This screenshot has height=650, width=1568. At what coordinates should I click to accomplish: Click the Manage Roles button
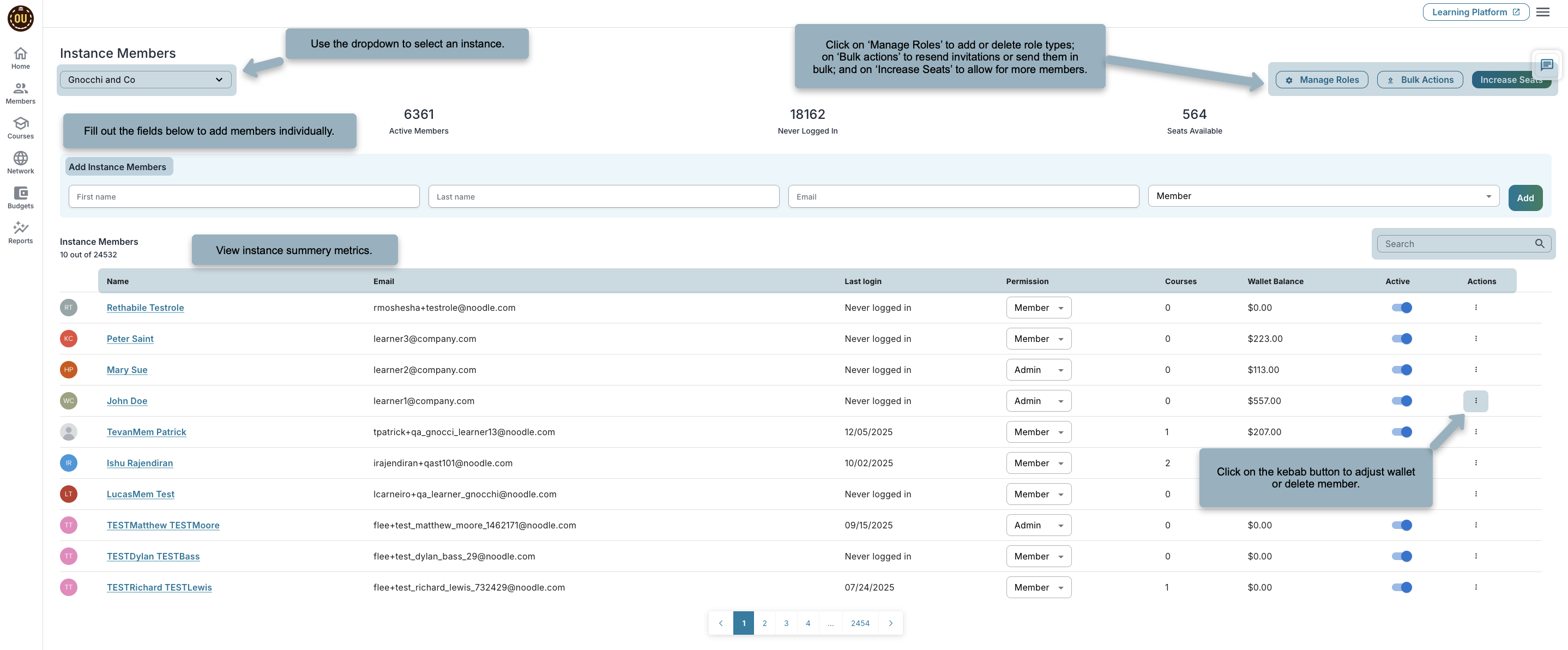1322,80
